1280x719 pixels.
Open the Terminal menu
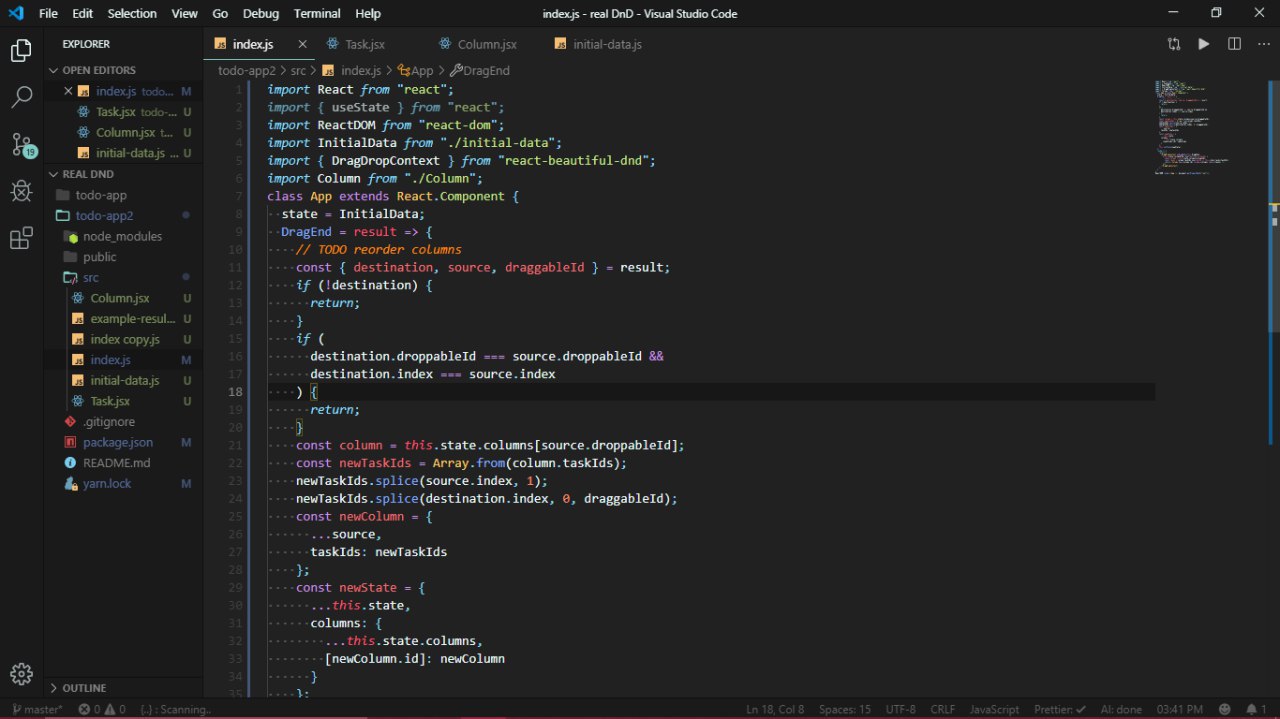pyautogui.click(x=315, y=13)
